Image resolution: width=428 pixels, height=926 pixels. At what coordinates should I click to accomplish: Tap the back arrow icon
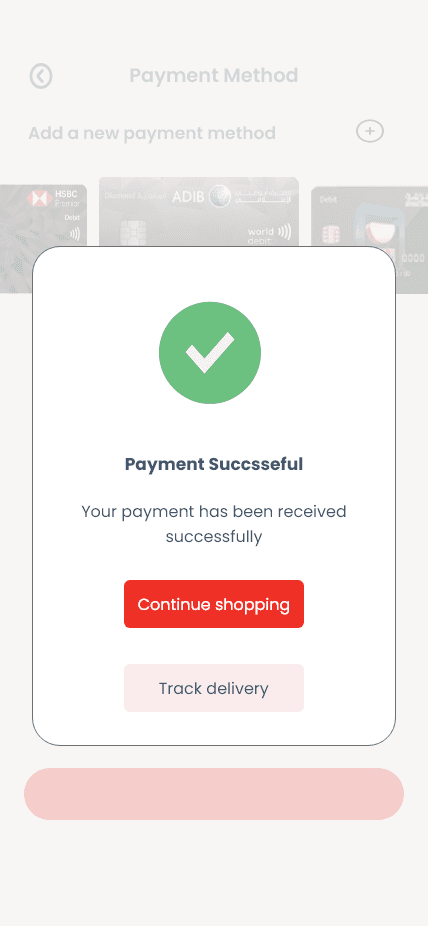[41, 76]
